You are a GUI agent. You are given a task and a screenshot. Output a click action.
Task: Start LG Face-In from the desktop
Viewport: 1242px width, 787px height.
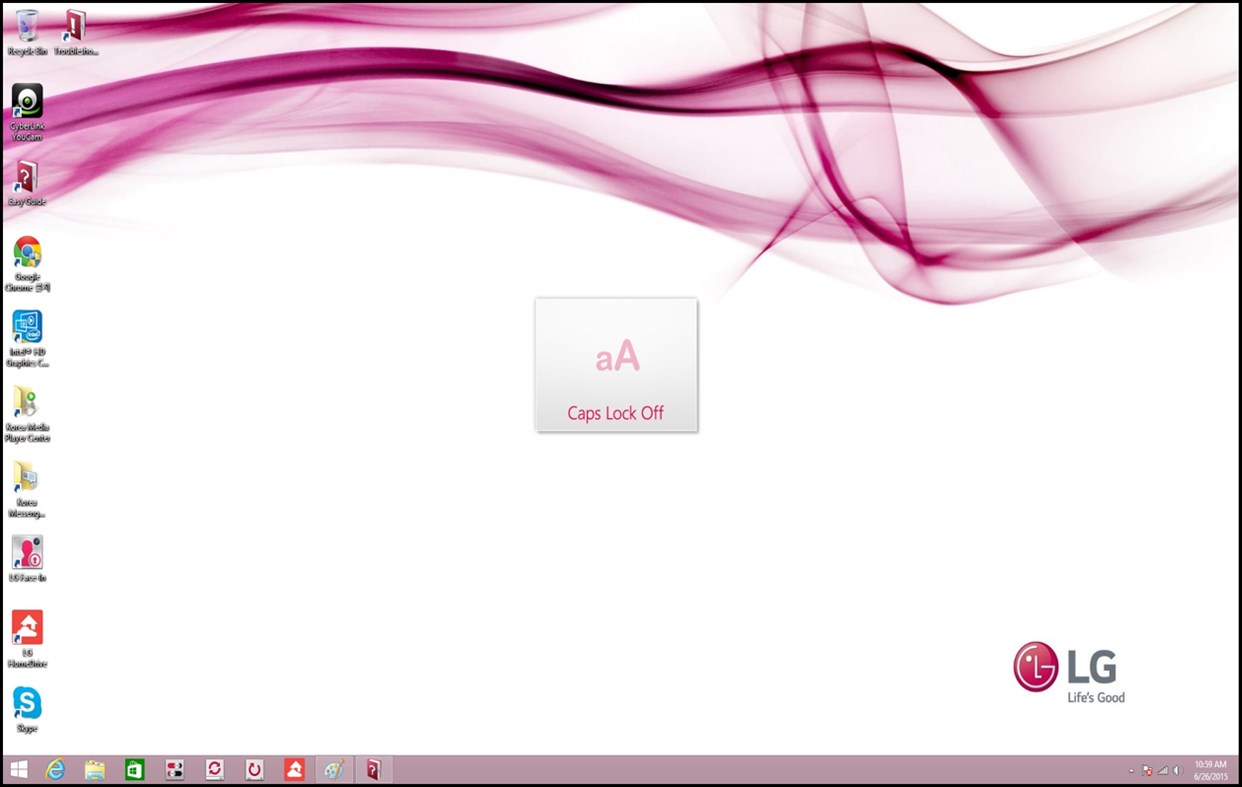coord(27,550)
